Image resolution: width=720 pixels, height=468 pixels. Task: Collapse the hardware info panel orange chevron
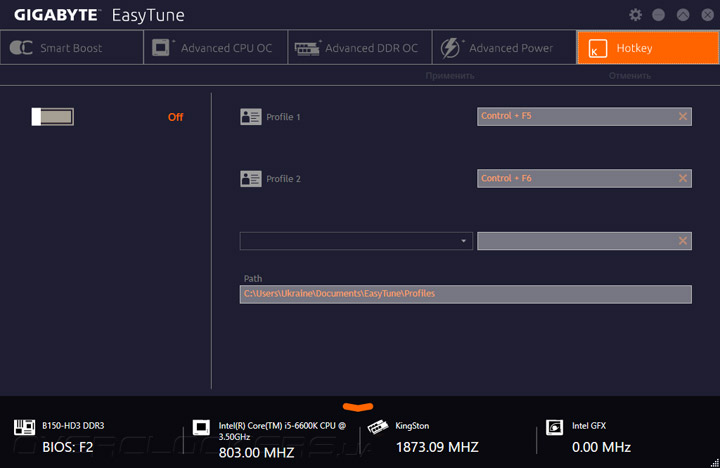pyautogui.click(x=358, y=406)
